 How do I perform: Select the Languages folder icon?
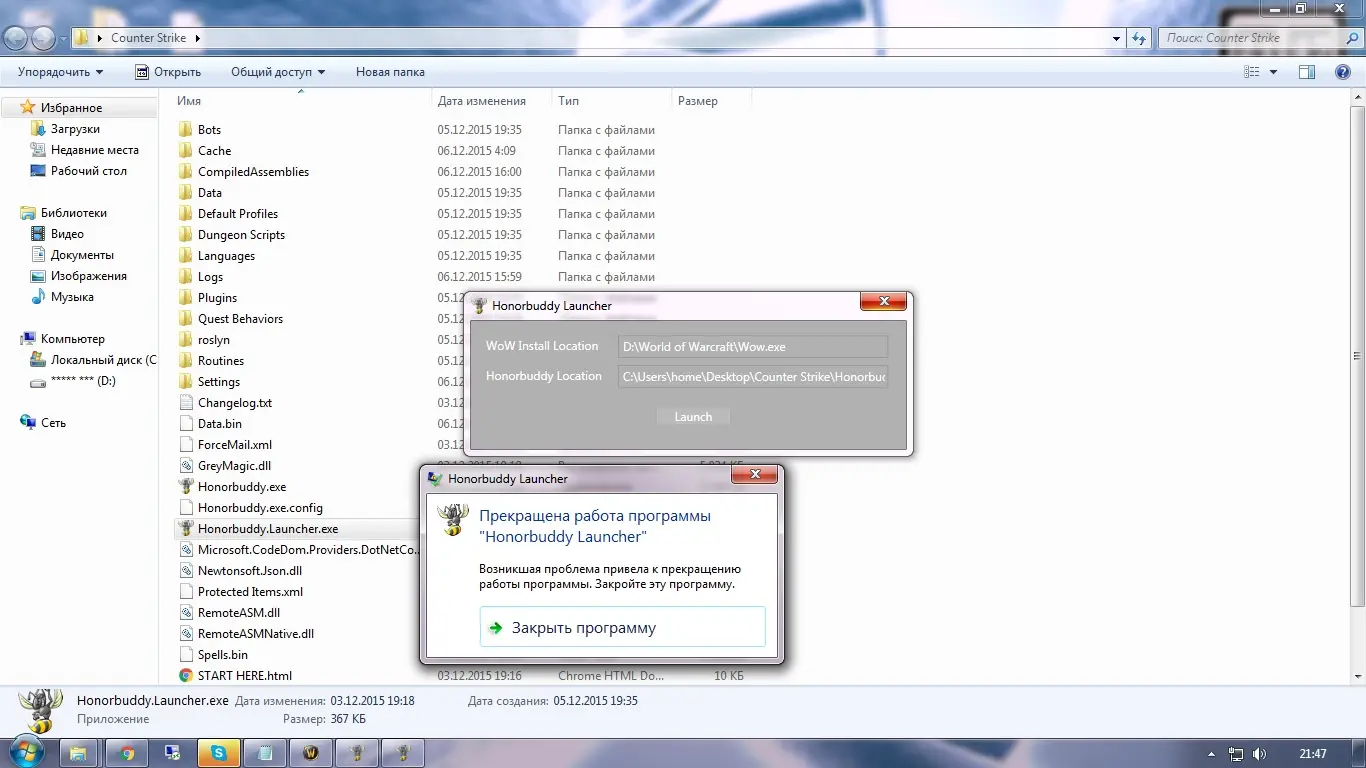[186, 256]
